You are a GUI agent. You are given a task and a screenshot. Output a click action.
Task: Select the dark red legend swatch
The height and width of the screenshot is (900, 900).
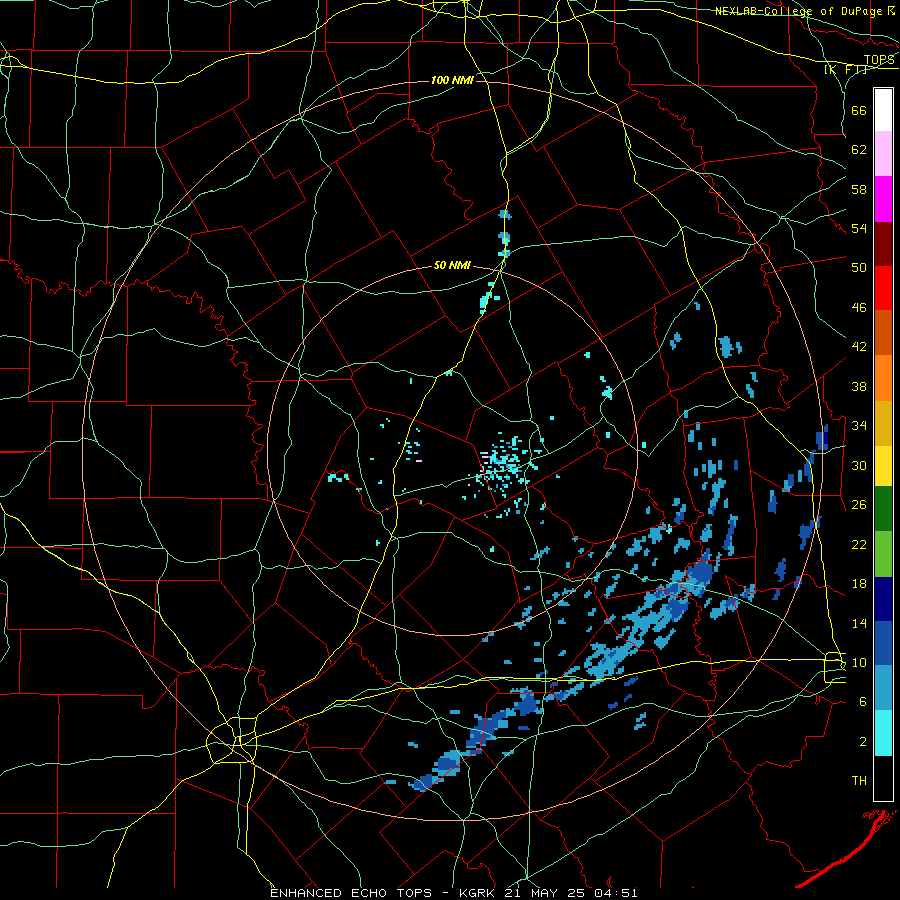(883, 244)
